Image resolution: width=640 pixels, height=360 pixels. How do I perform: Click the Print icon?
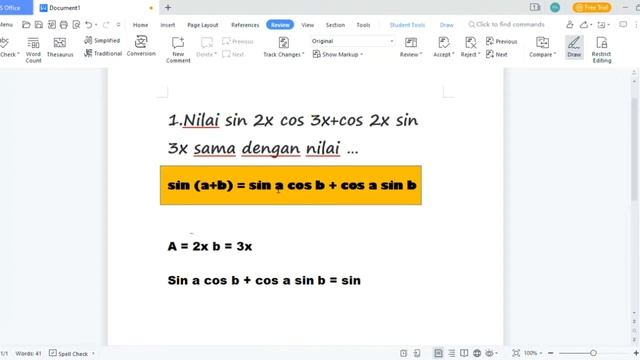click(x=64, y=25)
